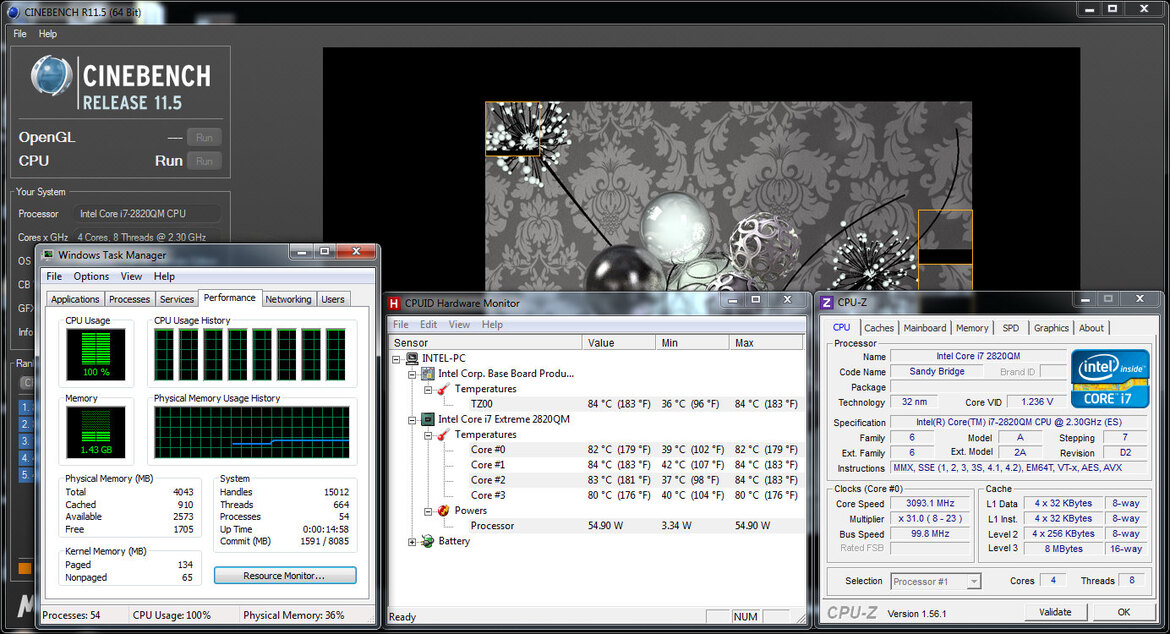Open the Memory tab in CPU-Z
This screenshot has width=1170, height=634.
[972, 327]
